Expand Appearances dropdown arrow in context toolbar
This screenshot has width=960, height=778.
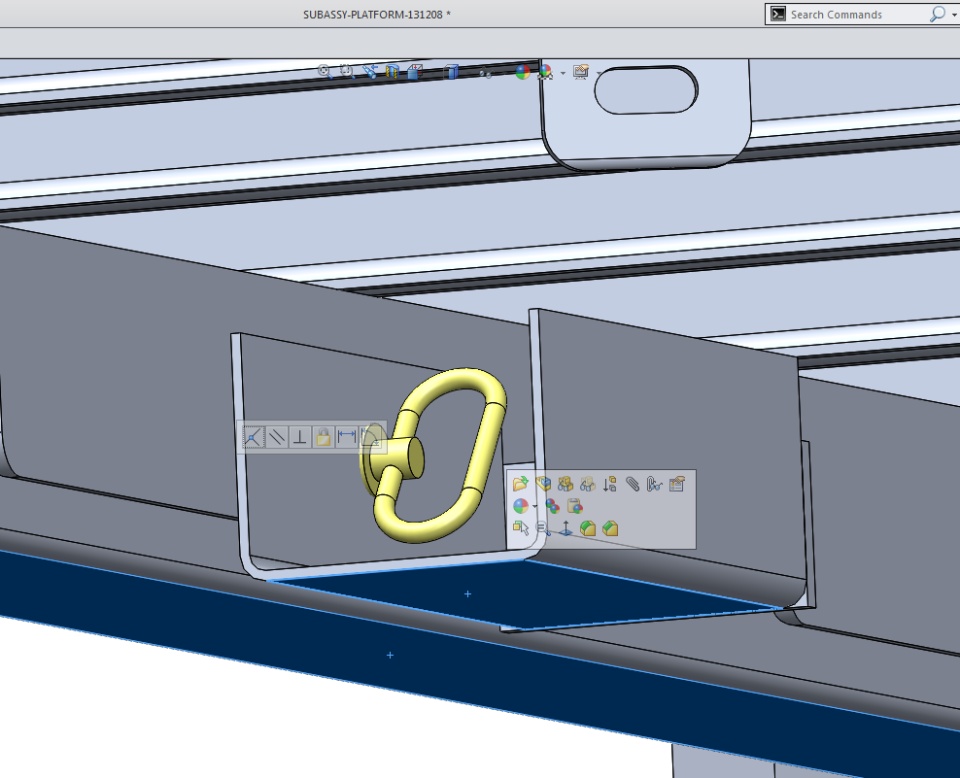(535, 507)
